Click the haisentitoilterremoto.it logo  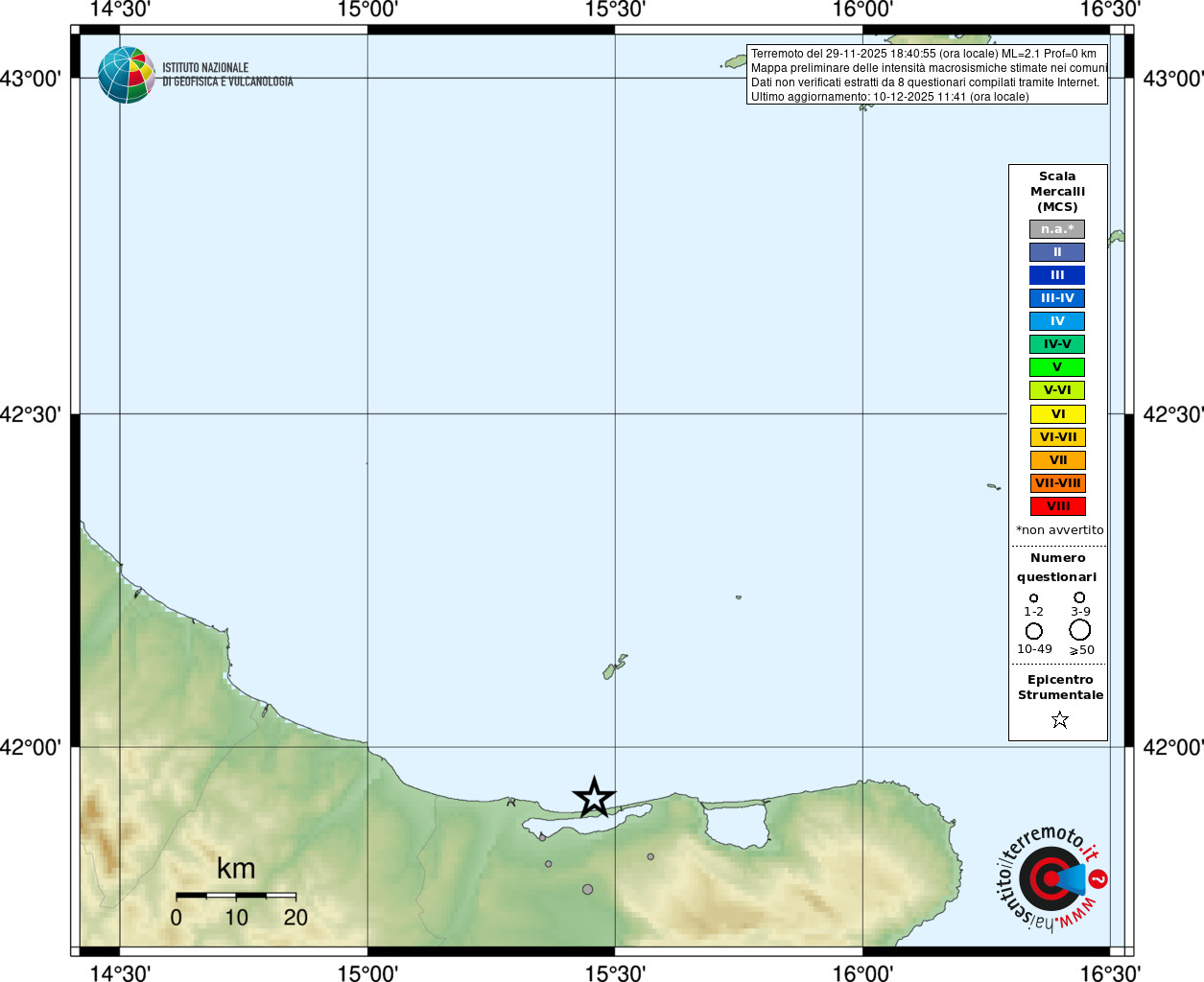tap(1052, 877)
